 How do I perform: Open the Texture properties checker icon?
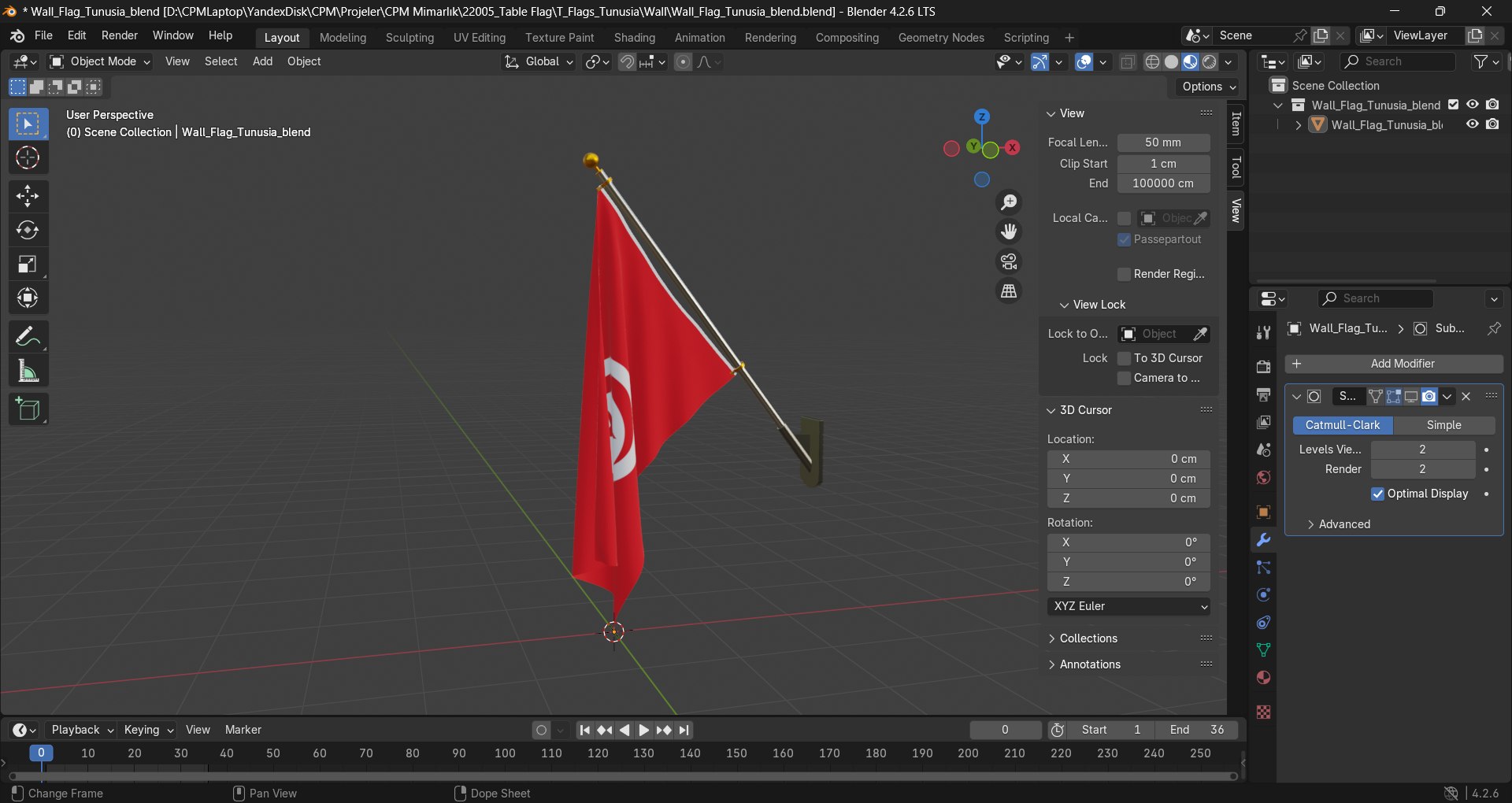coord(1263,712)
